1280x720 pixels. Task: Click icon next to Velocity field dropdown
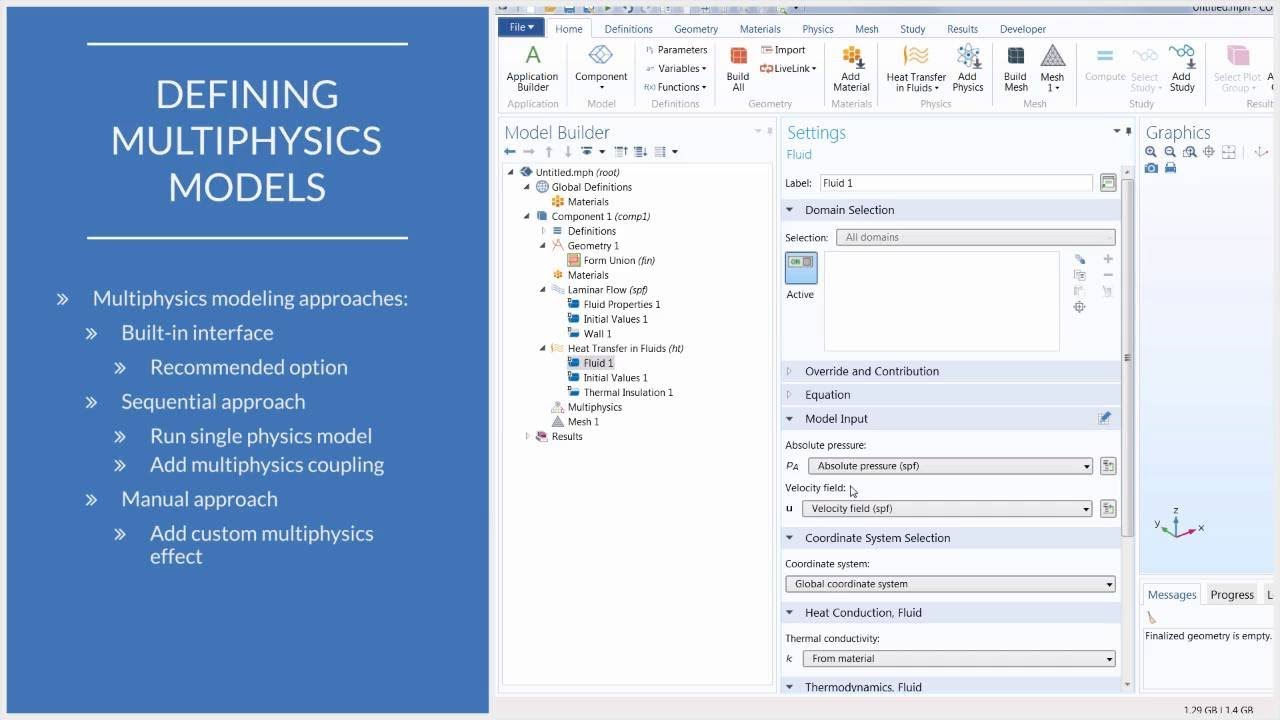1108,509
